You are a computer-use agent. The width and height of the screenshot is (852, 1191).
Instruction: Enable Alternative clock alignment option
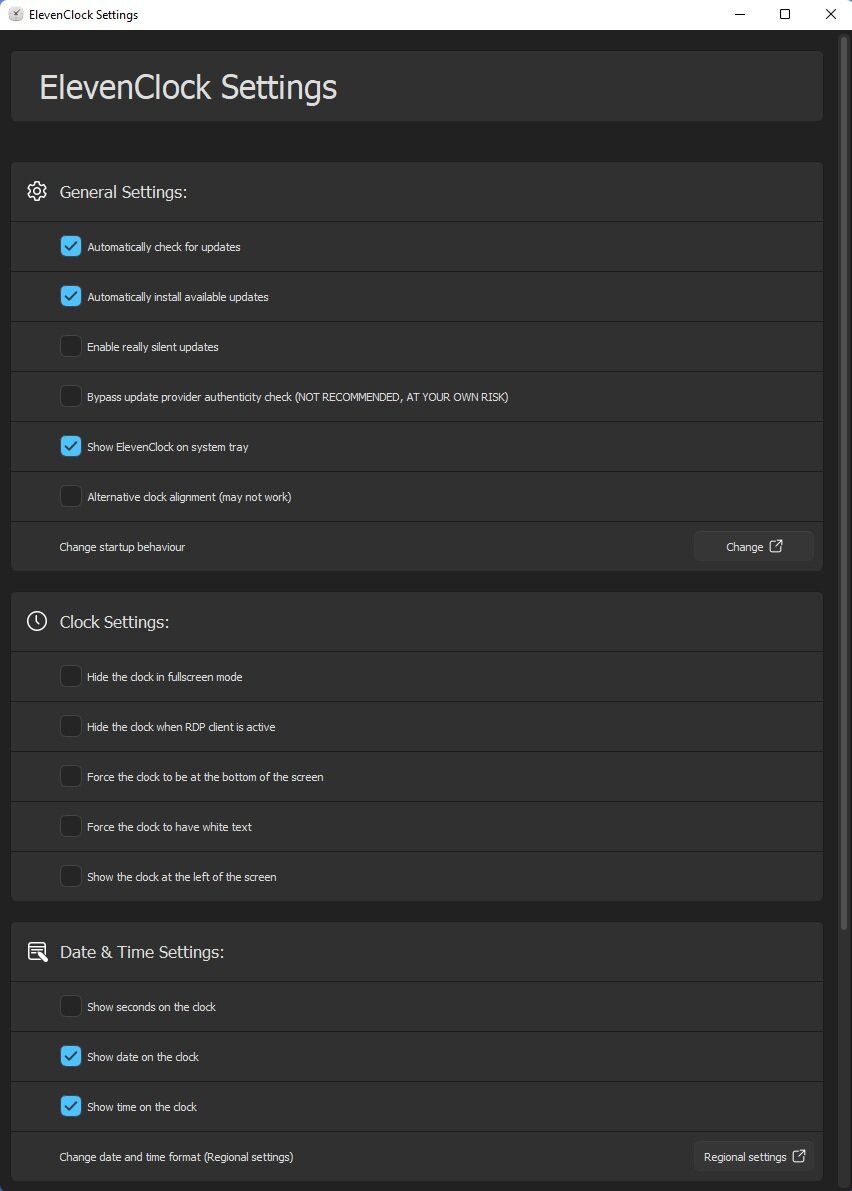[71, 496]
